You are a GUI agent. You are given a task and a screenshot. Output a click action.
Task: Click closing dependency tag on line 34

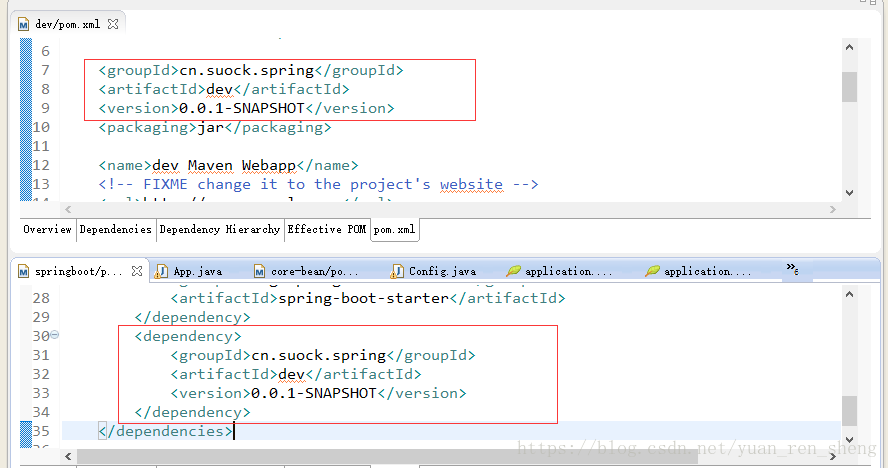193,412
